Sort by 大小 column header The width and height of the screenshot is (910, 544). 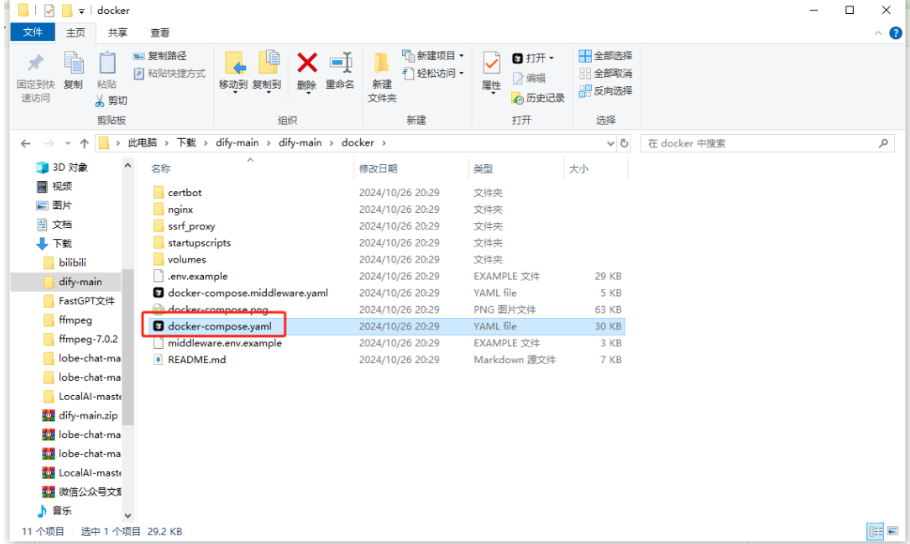pos(579,169)
